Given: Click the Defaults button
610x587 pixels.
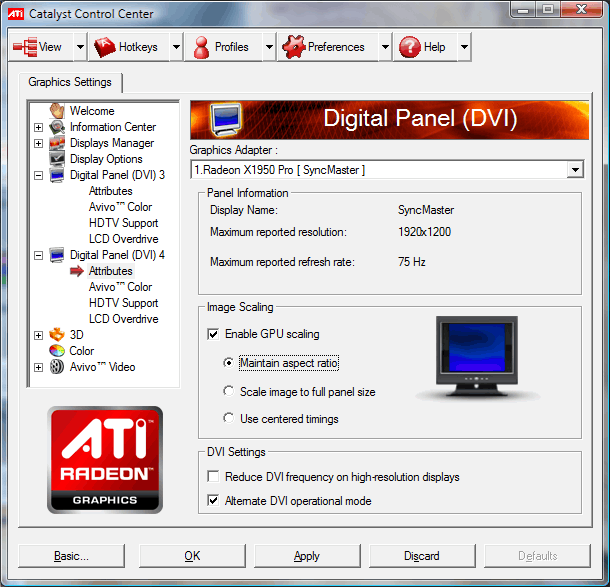Looking at the screenshot, I should pyautogui.click(x=537, y=556).
